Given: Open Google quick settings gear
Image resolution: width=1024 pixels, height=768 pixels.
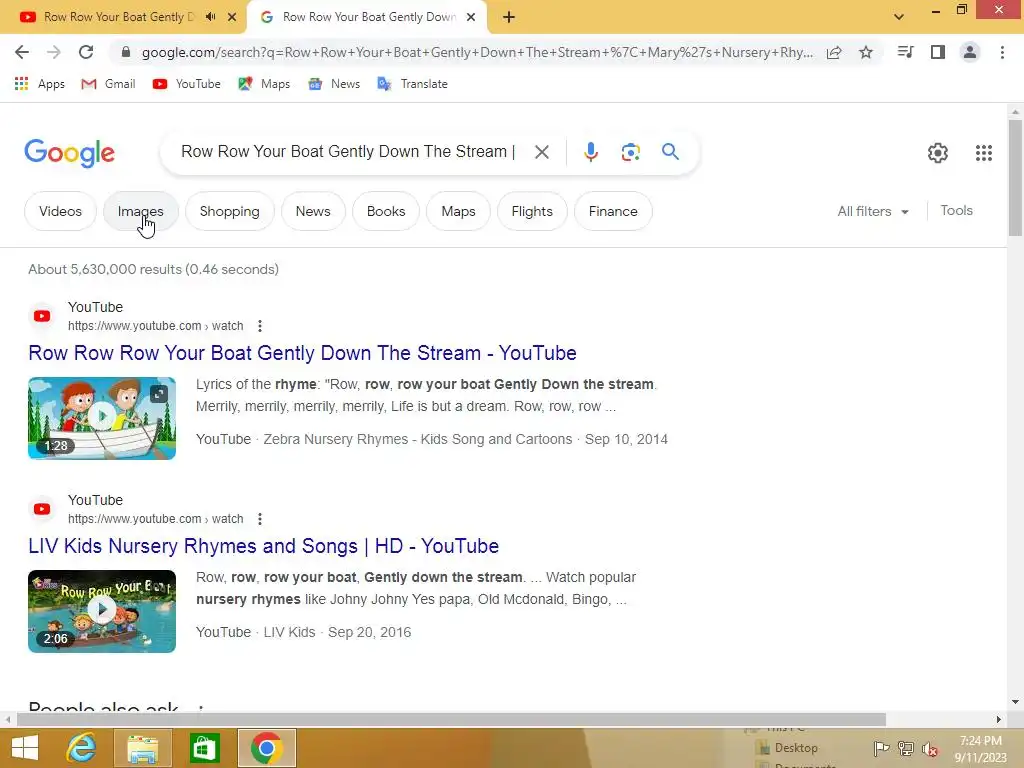Looking at the screenshot, I should point(938,153).
